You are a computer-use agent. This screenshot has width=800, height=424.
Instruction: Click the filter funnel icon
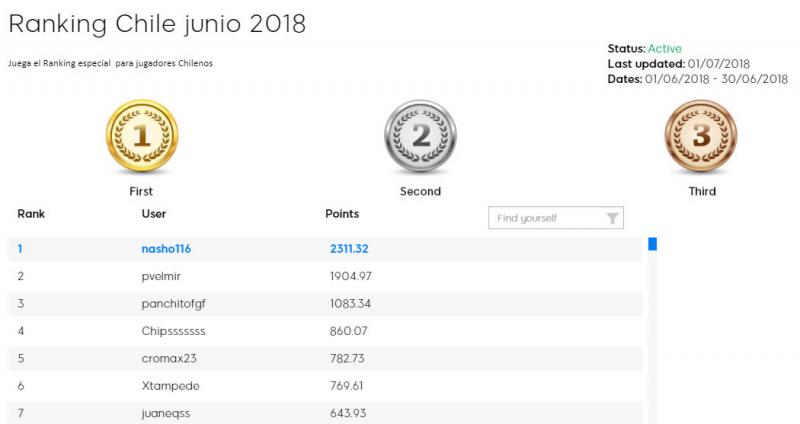tap(612, 218)
